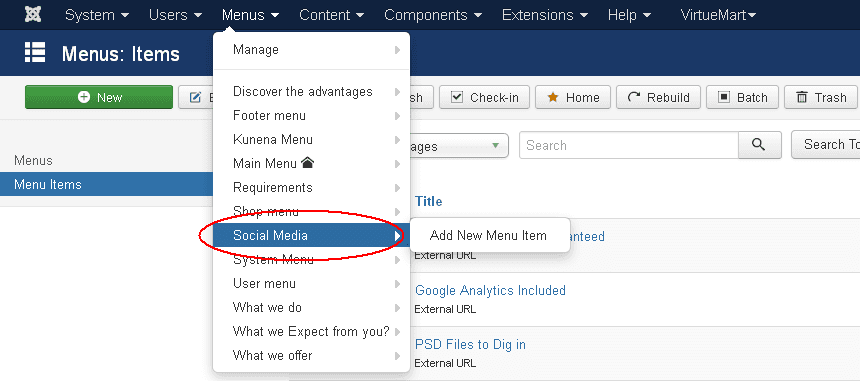Expand the Footer menu submenu
The height and width of the screenshot is (381, 860).
pos(312,116)
